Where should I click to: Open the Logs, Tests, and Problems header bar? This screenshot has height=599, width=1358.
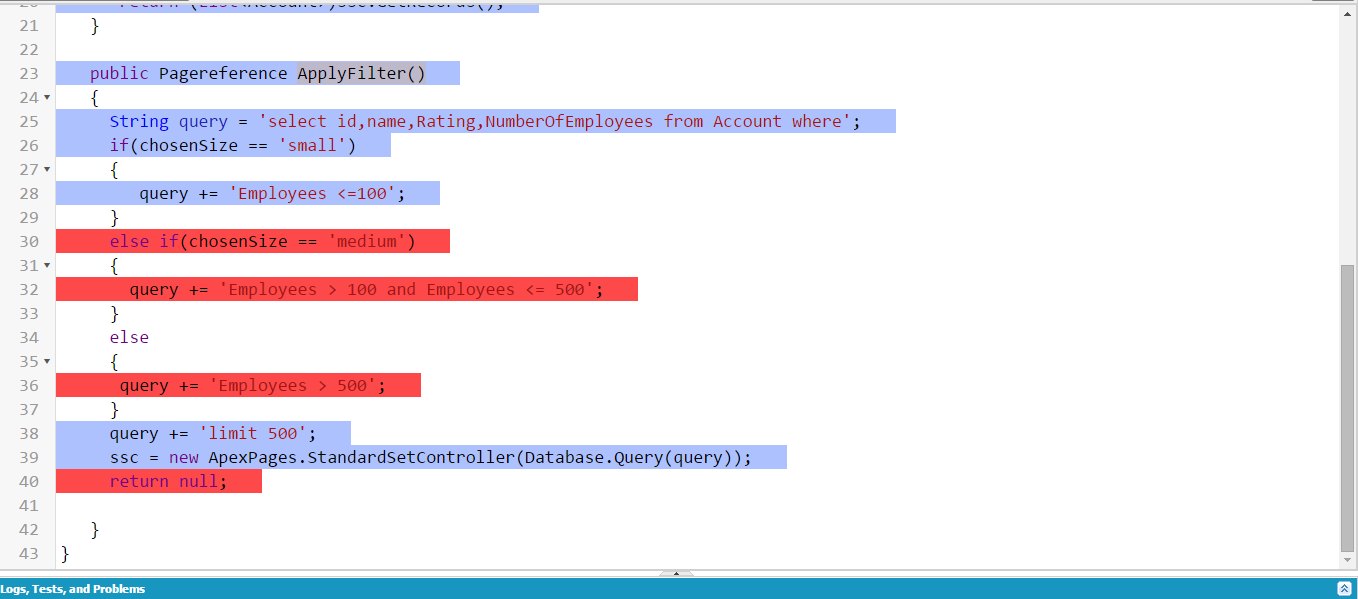(x=73, y=589)
